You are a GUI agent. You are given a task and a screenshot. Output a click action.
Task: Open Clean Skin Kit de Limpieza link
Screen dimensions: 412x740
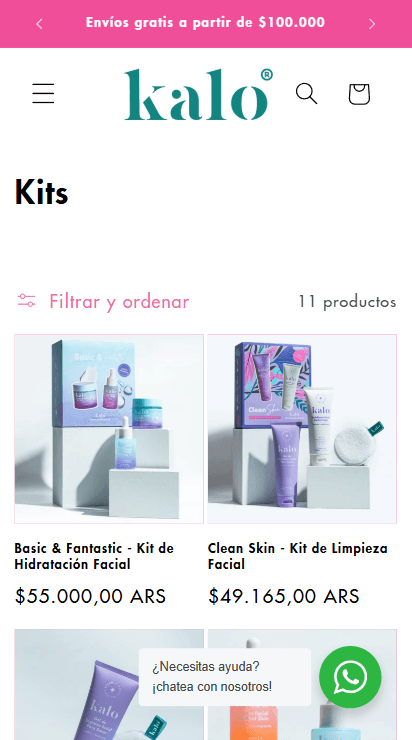point(298,556)
